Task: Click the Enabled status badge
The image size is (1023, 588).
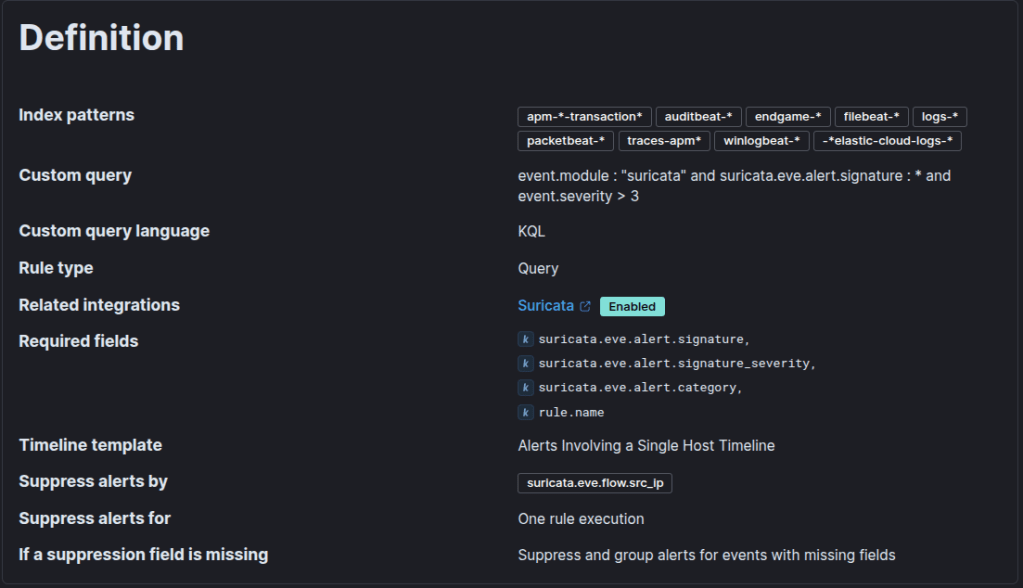Action: (632, 306)
